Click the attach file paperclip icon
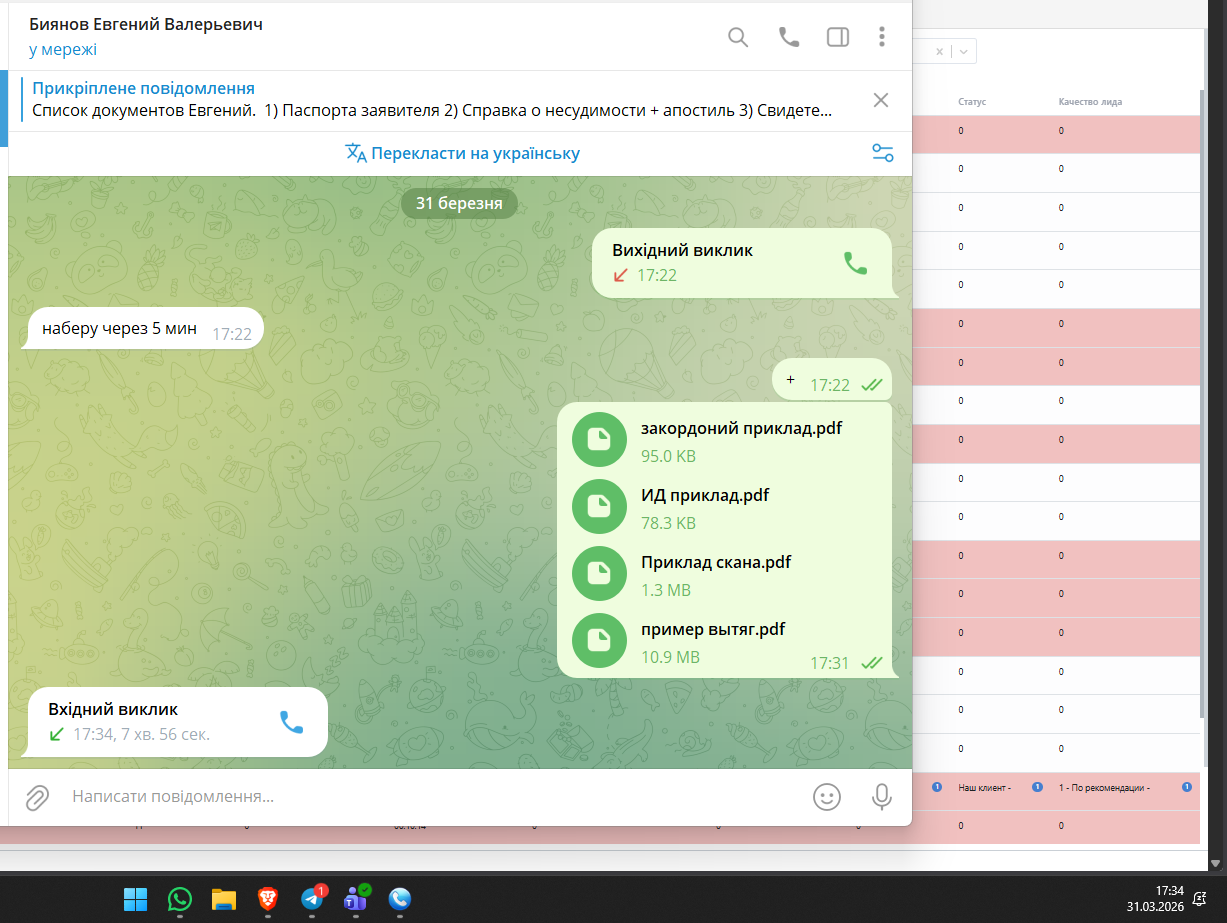The image size is (1227, 923). pos(37,797)
